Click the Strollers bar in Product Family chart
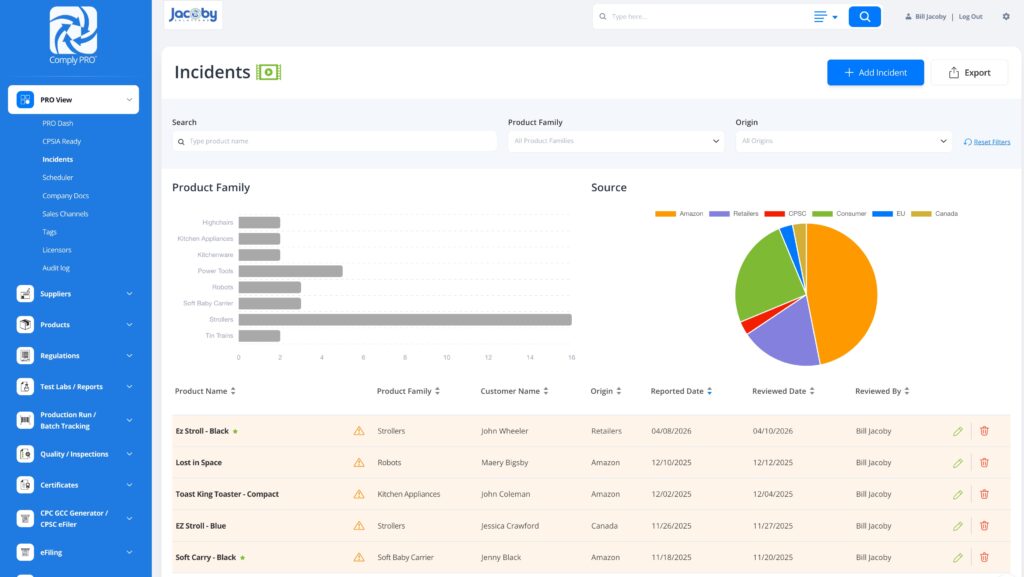This screenshot has width=1024, height=577. tap(405, 320)
